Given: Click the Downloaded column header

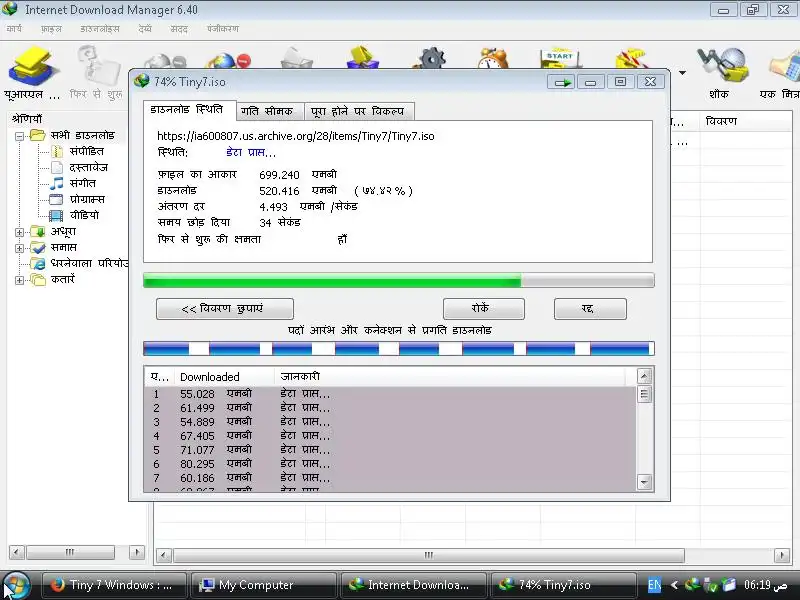Looking at the screenshot, I should click(x=224, y=377).
